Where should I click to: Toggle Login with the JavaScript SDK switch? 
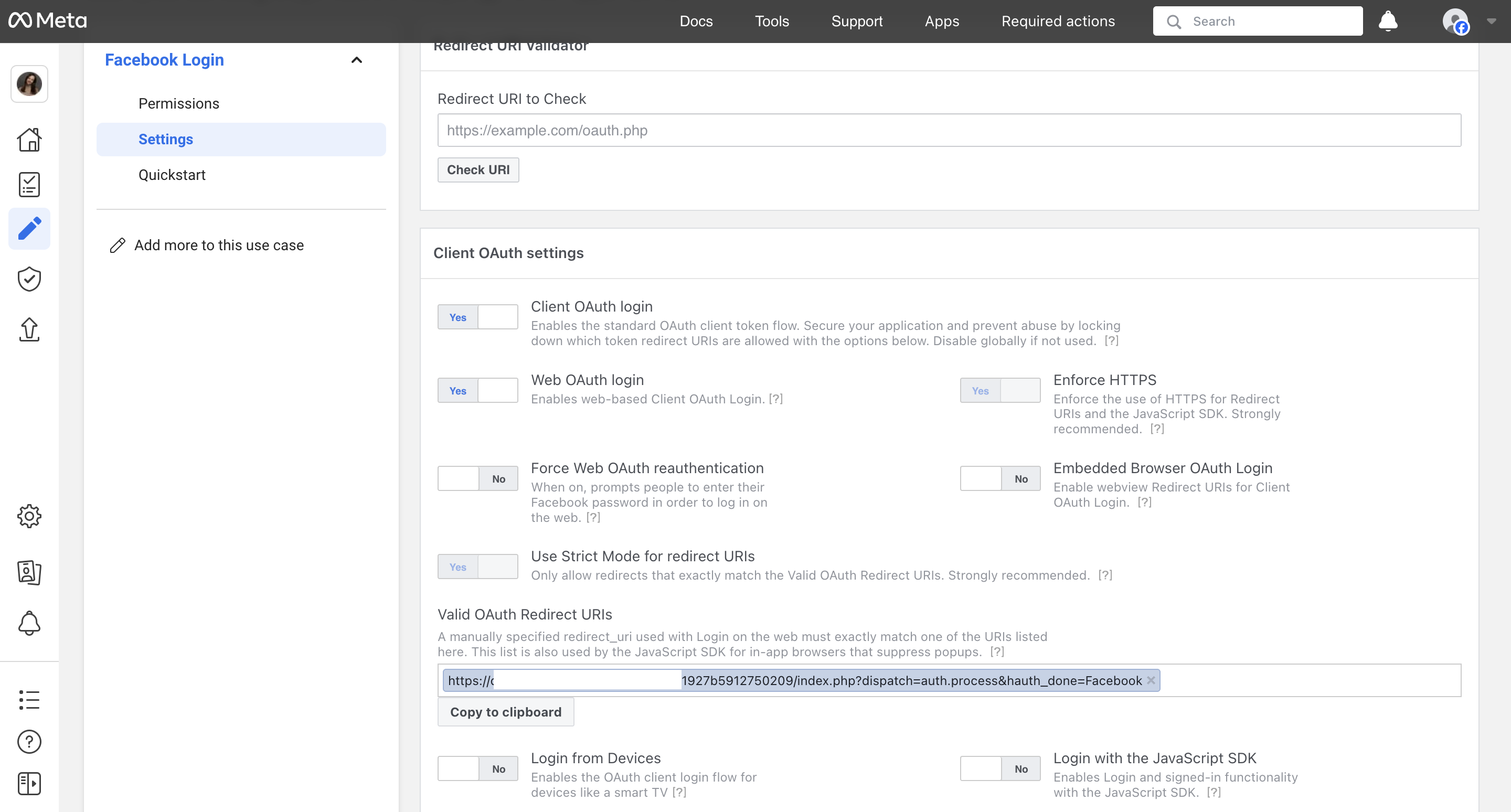(x=1000, y=768)
